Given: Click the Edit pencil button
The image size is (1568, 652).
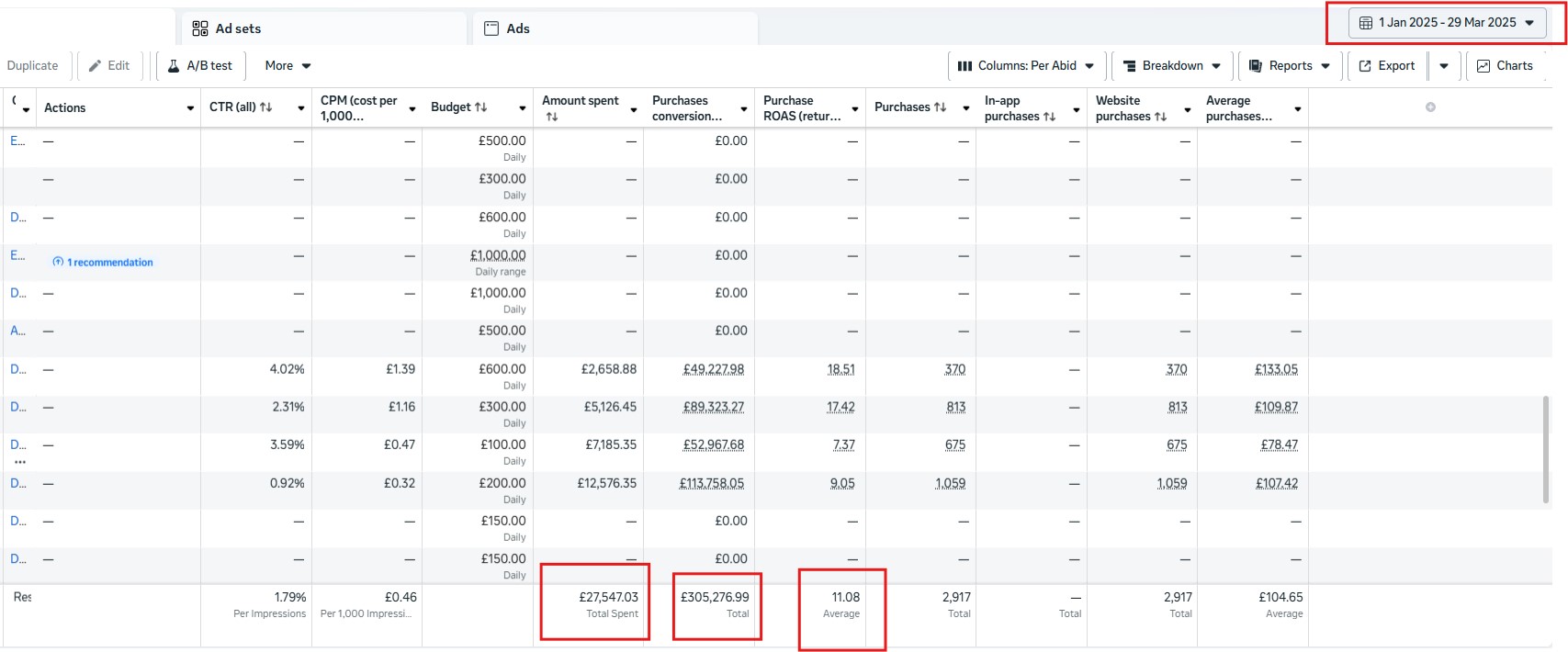Looking at the screenshot, I should click(109, 66).
